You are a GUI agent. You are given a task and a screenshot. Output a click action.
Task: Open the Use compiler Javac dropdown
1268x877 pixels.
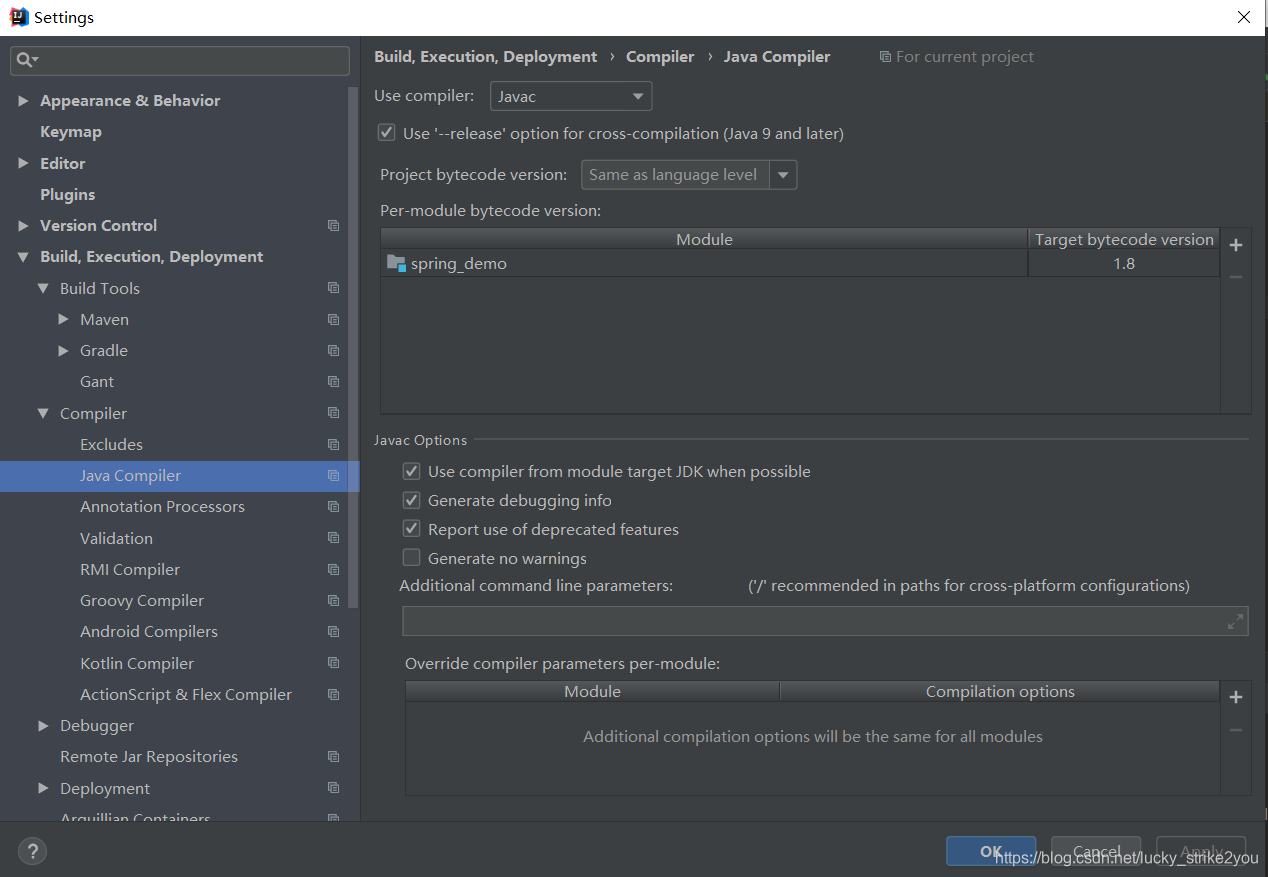(571, 97)
